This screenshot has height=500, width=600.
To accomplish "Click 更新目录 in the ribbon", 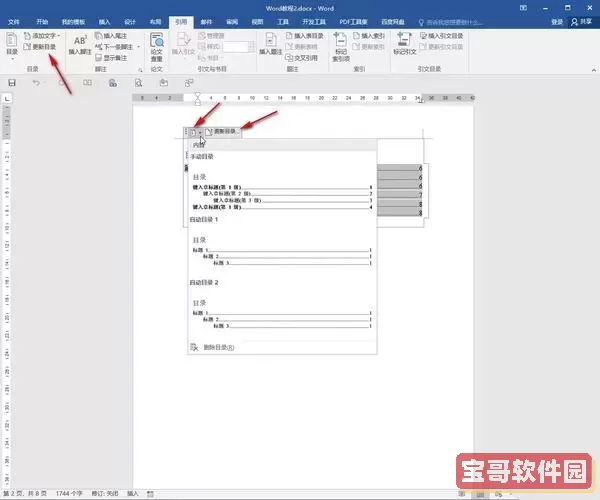I will point(40,47).
